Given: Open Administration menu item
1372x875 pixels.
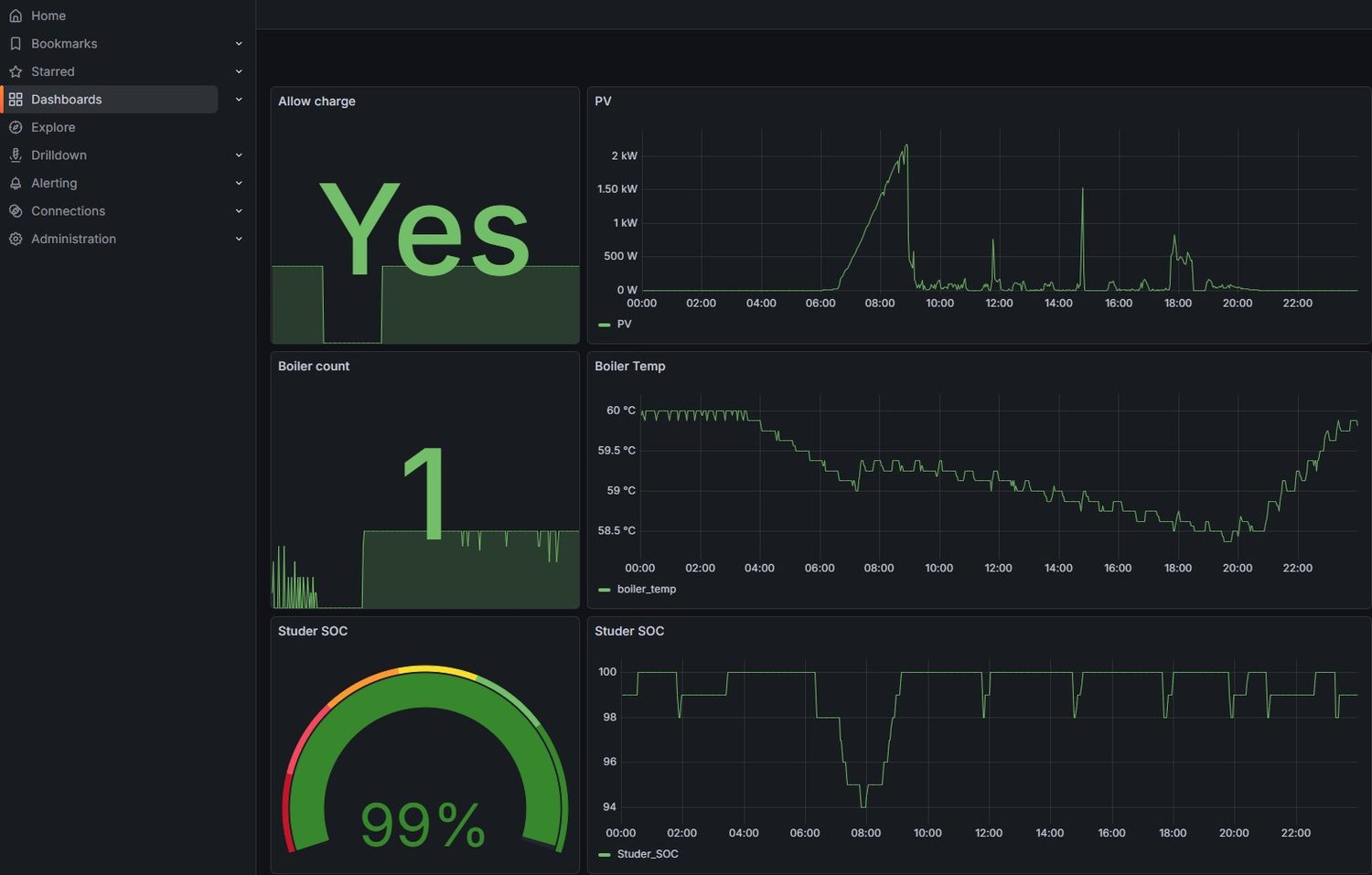Looking at the screenshot, I should [x=73, y=239].
